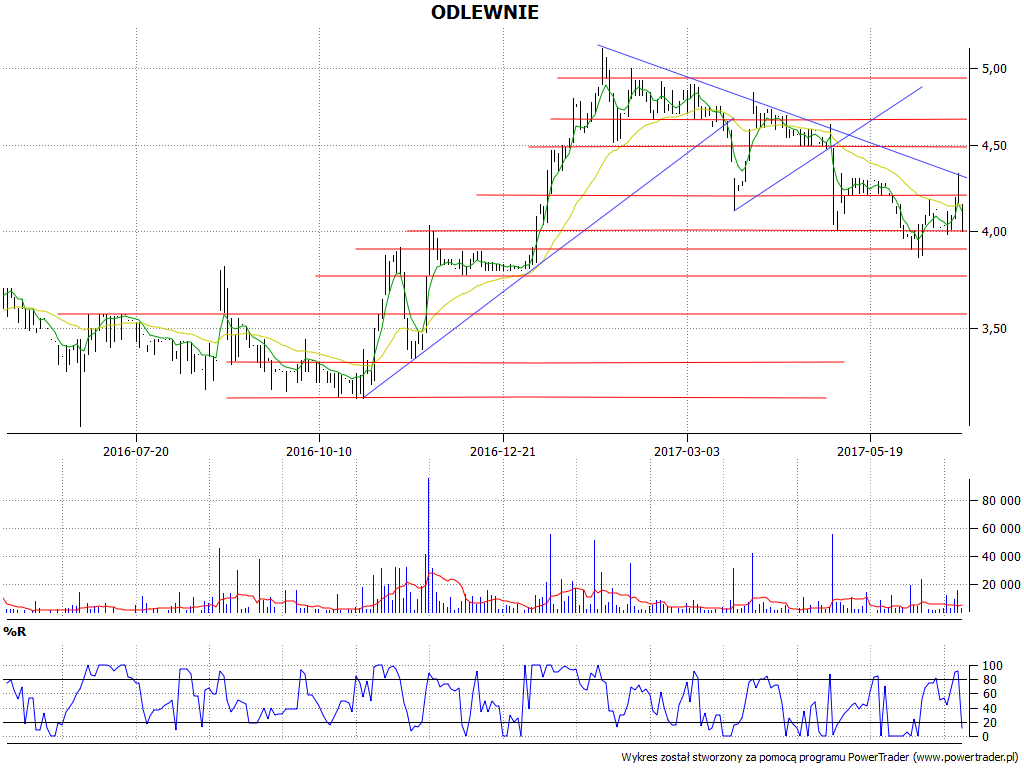Click the 20 000 volume axis label

click(x=1000, y=585)
